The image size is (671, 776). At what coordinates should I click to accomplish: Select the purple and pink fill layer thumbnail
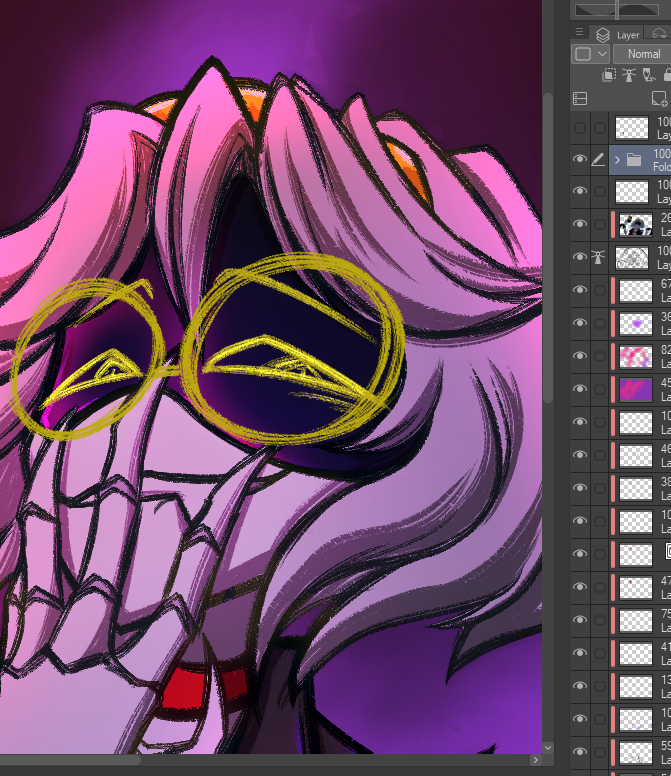click(x=636, y=389)
